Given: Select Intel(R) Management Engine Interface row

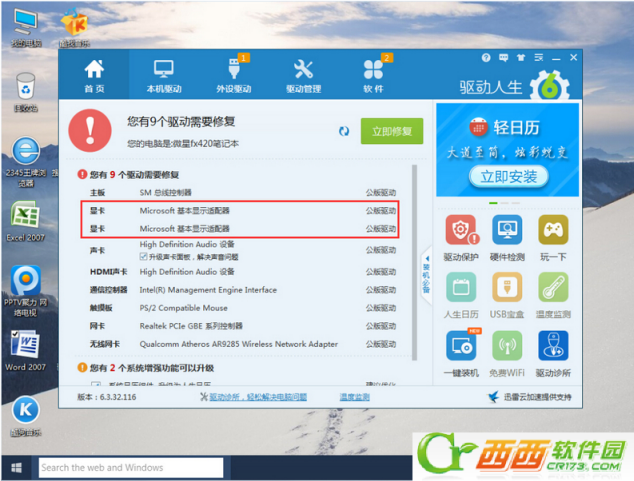Looking at the screenshot, I should (x=243, y=290).
